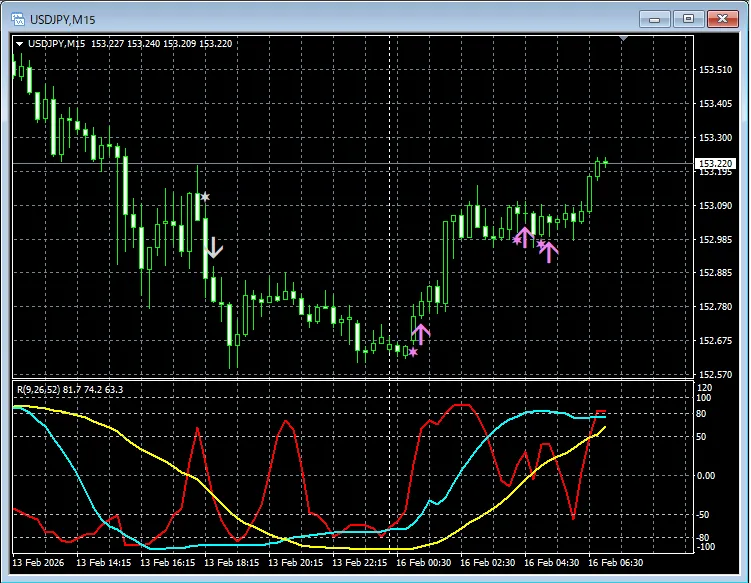Click the white star marker above candle
Viewport: 751px width, 583px height.
click(x=205, y=197)
